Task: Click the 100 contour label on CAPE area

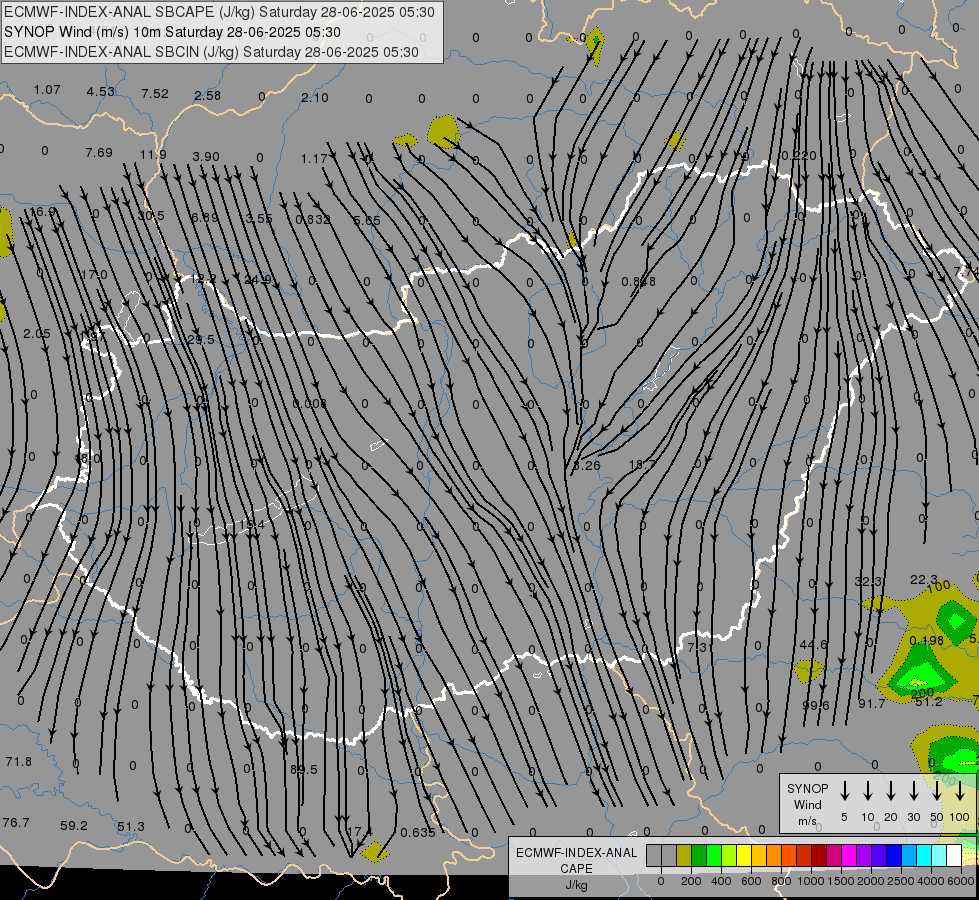Action: coord(938,587)
